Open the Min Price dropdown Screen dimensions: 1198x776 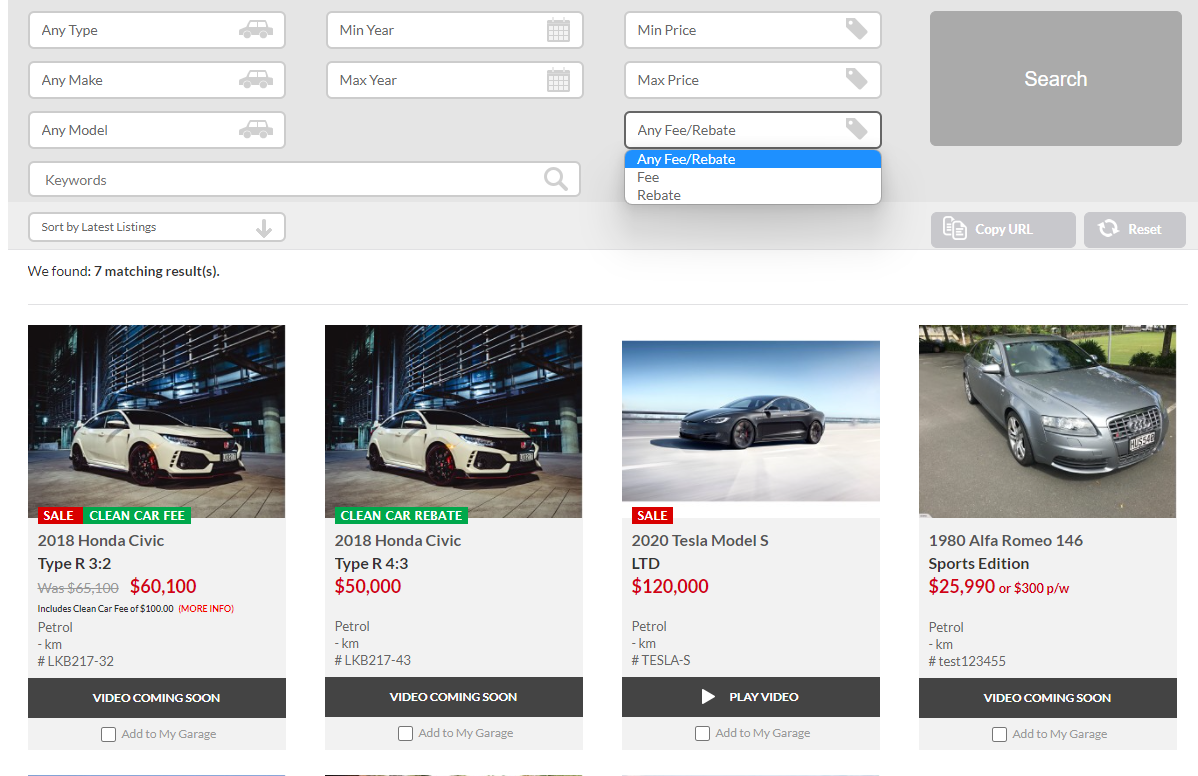click(753, 30)
